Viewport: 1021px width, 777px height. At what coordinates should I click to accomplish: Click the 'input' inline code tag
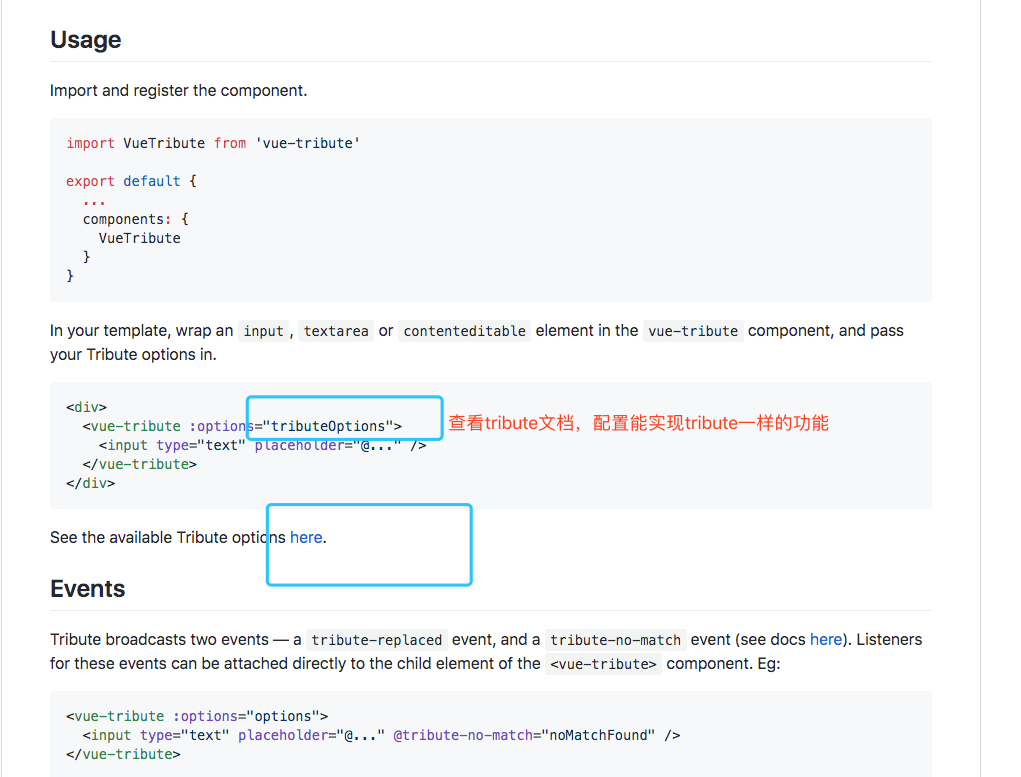pos(263,332)
